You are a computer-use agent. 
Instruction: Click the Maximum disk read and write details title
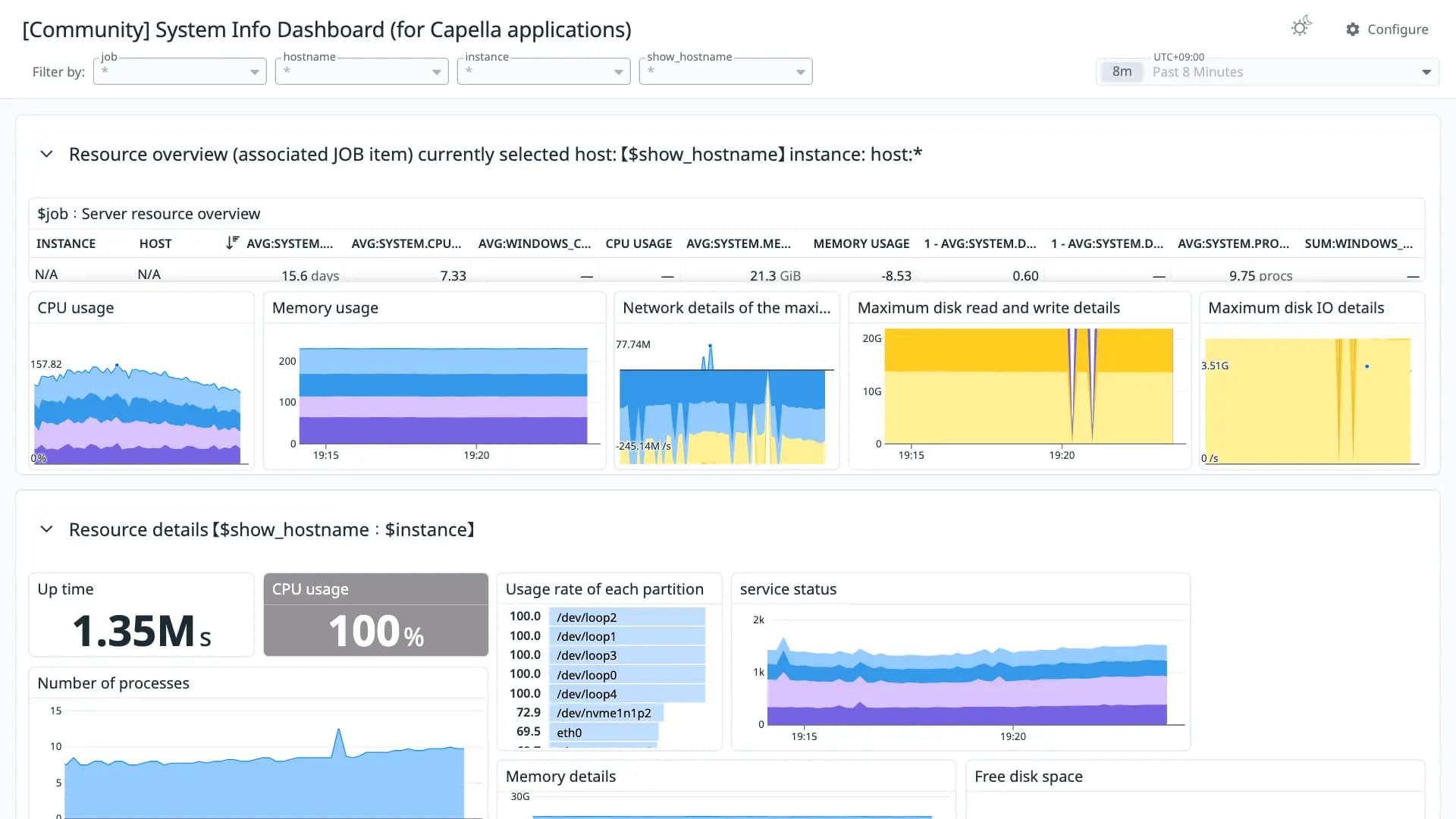click(989, 308)
